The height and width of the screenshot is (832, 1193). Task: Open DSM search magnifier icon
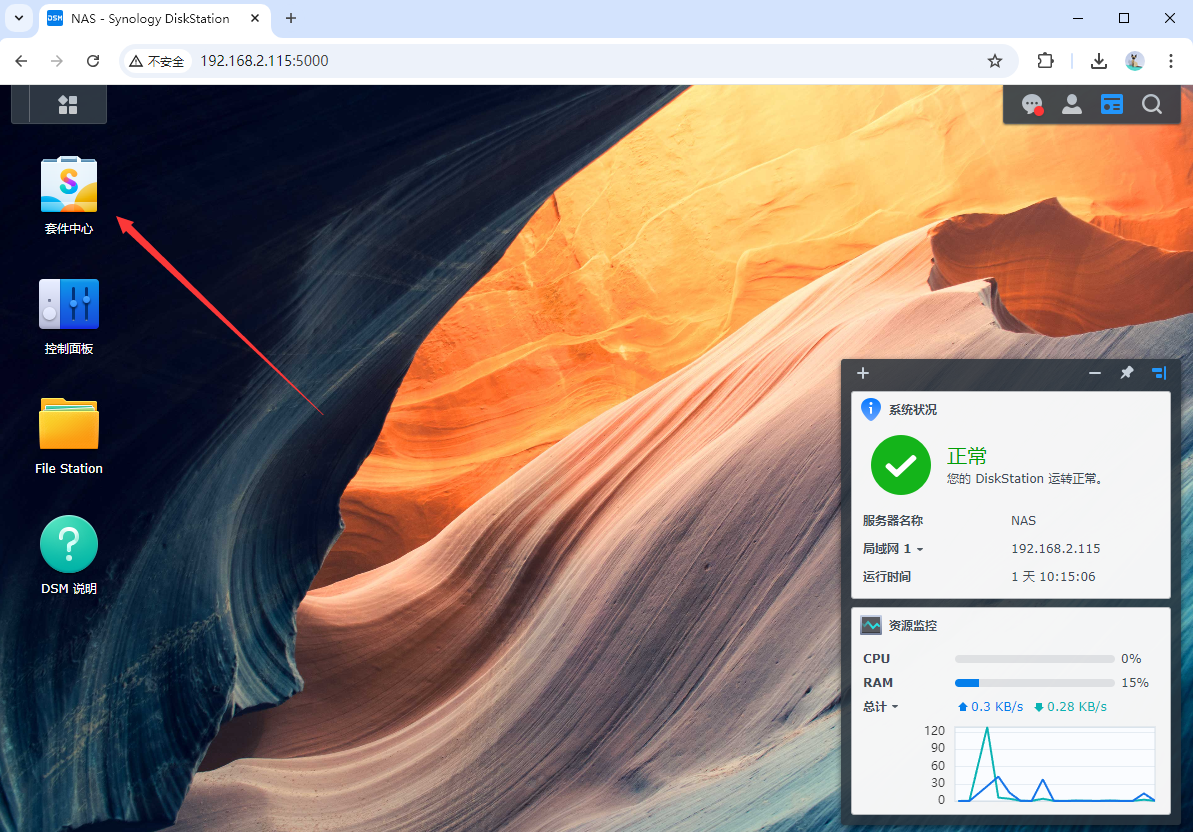(1152, 104)
